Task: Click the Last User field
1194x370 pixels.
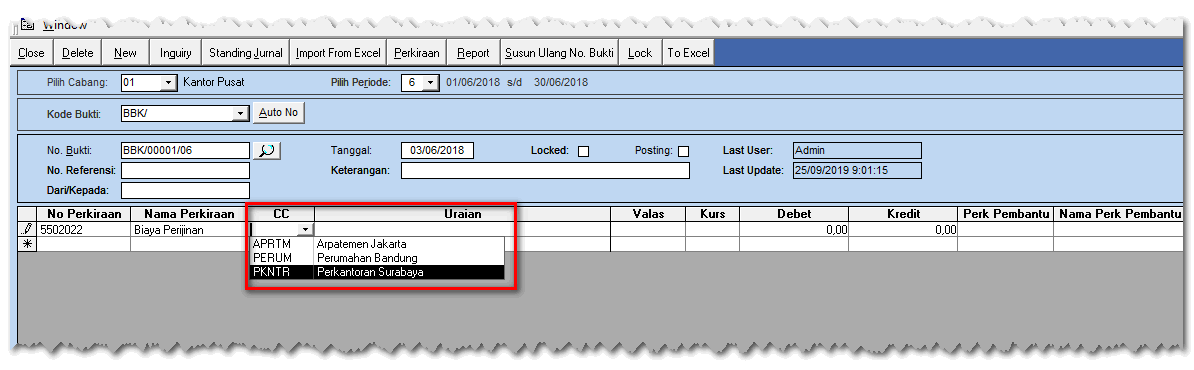Action: pos(857,151)
